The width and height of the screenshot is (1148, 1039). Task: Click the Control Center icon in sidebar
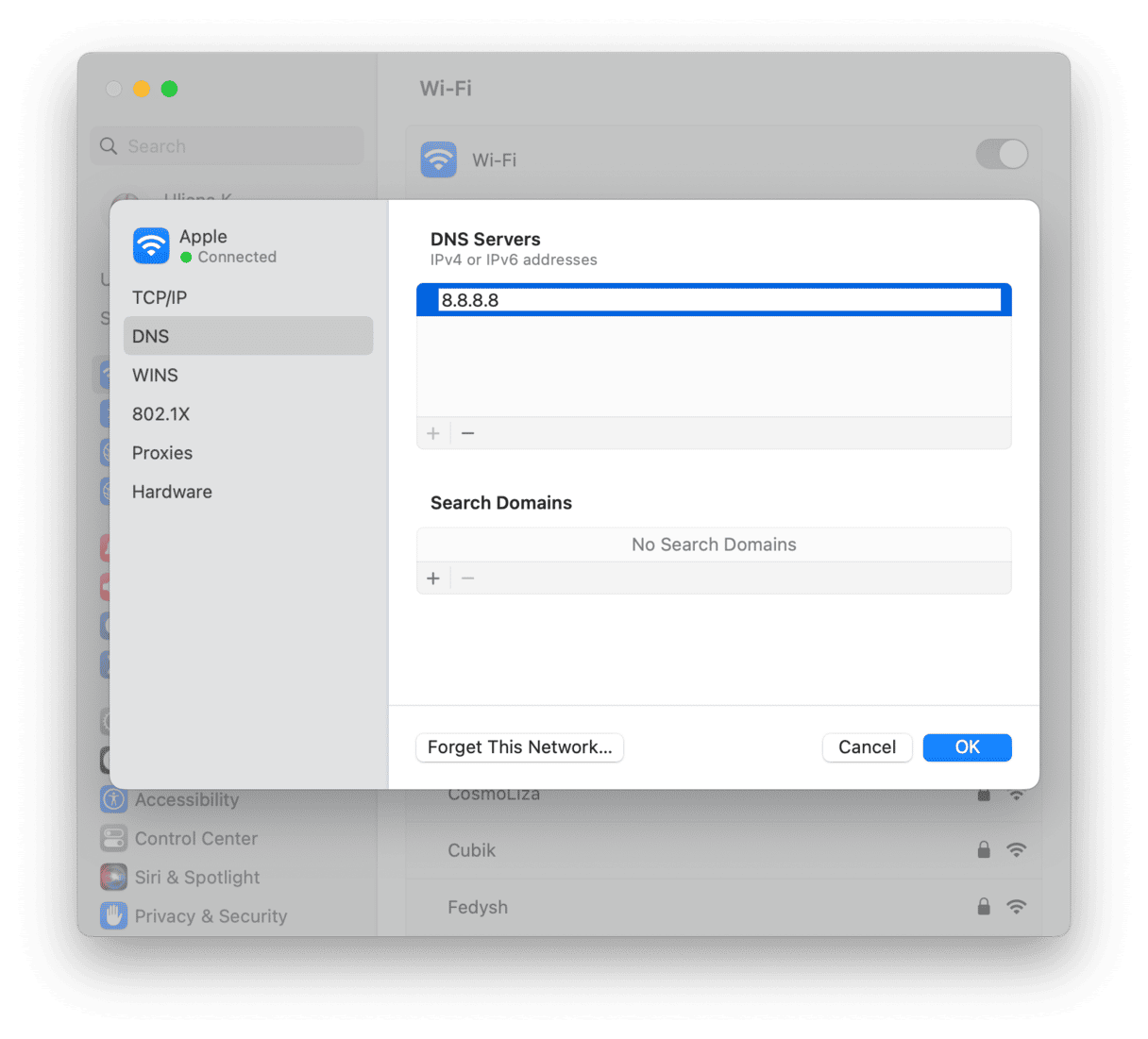[x=113, y=838]
